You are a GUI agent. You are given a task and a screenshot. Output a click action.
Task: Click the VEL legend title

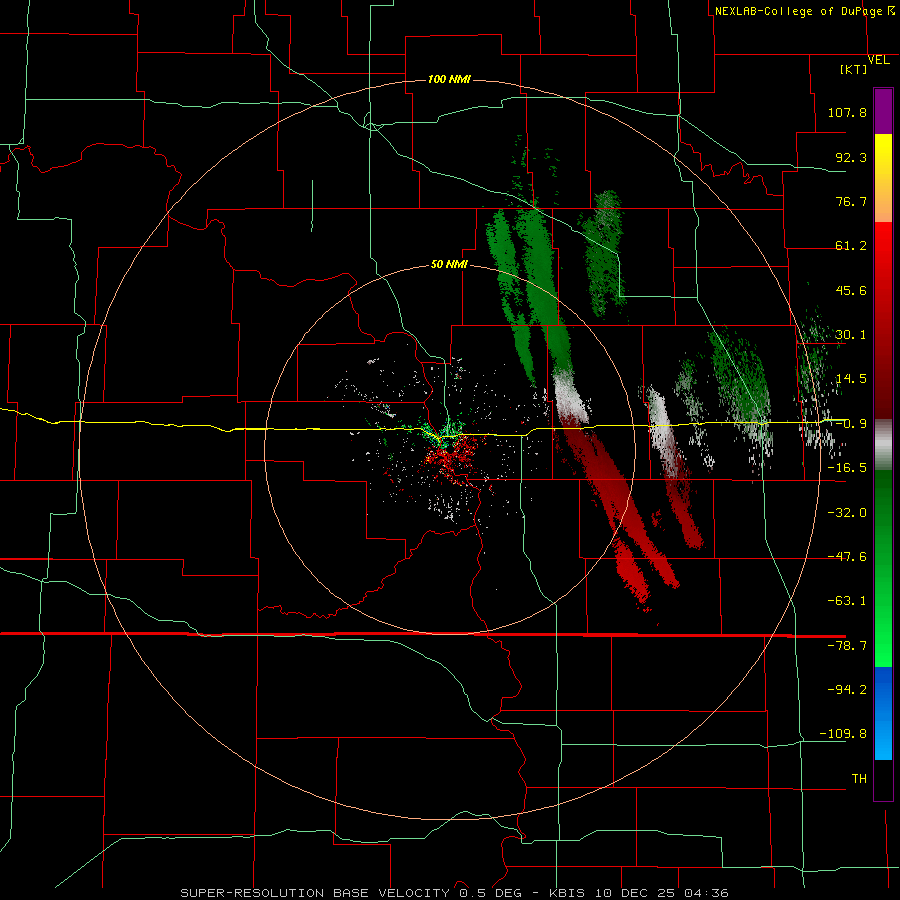[x=879, y=60]
